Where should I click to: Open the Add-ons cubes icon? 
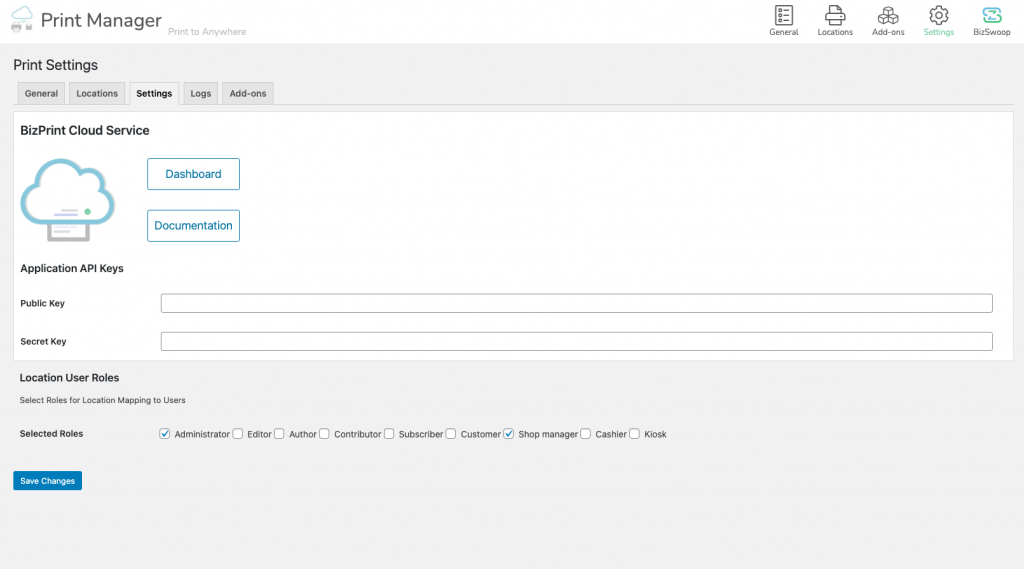pyautogui.click(x=887, y=16)
